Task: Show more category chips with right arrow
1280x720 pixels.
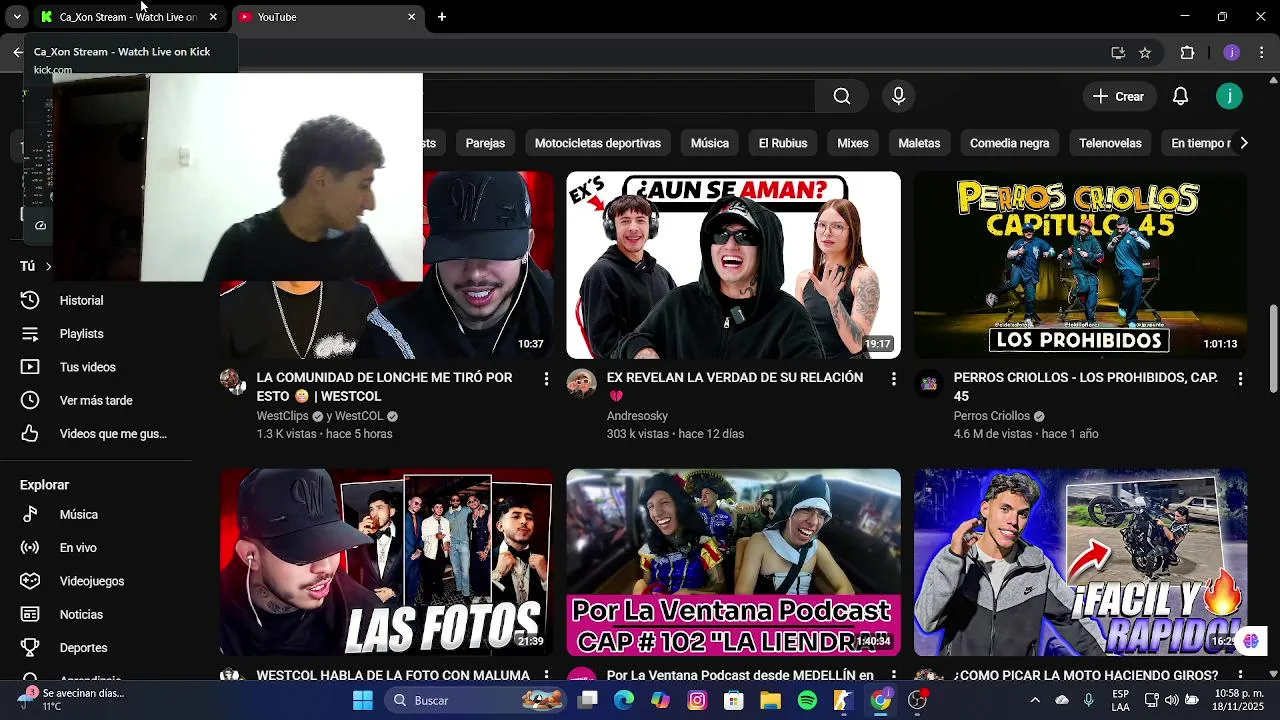Action: 1243,143
